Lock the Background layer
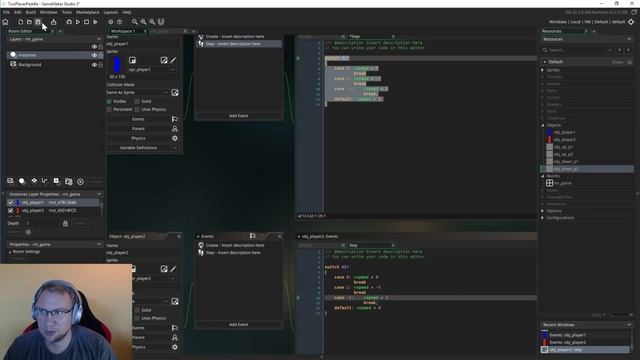 pos(101,65)
